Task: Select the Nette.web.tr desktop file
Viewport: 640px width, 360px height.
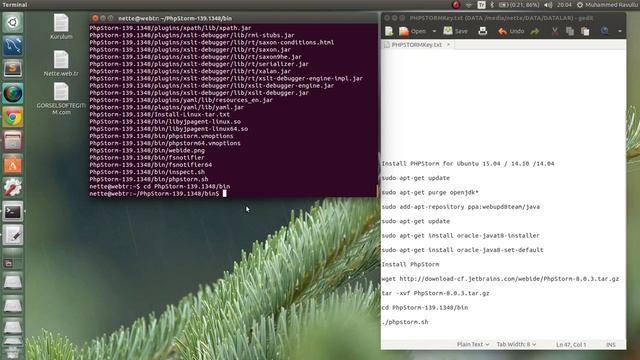Action: click(61, 63)
